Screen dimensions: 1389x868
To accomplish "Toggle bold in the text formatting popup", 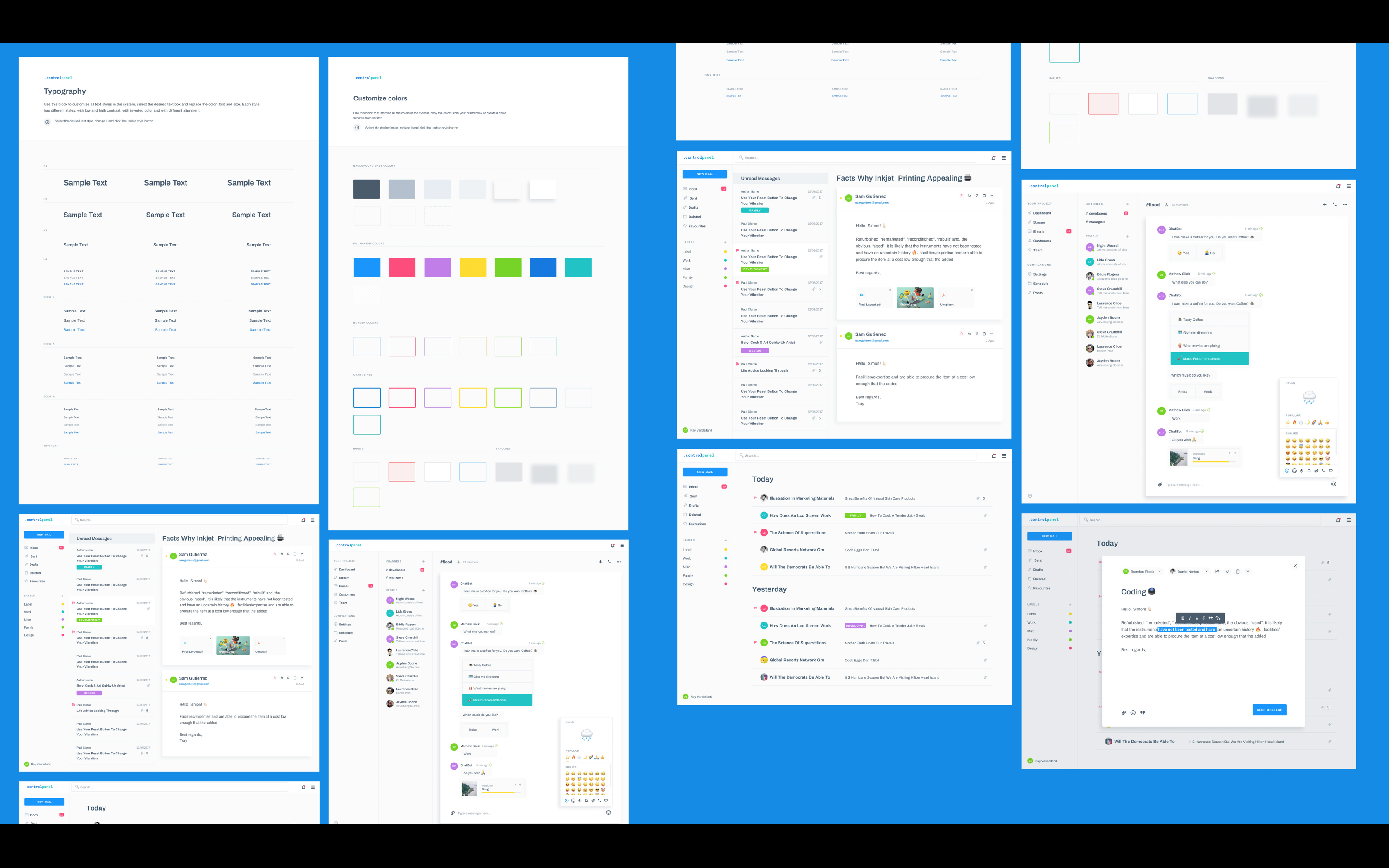I will pos(1183,618).
